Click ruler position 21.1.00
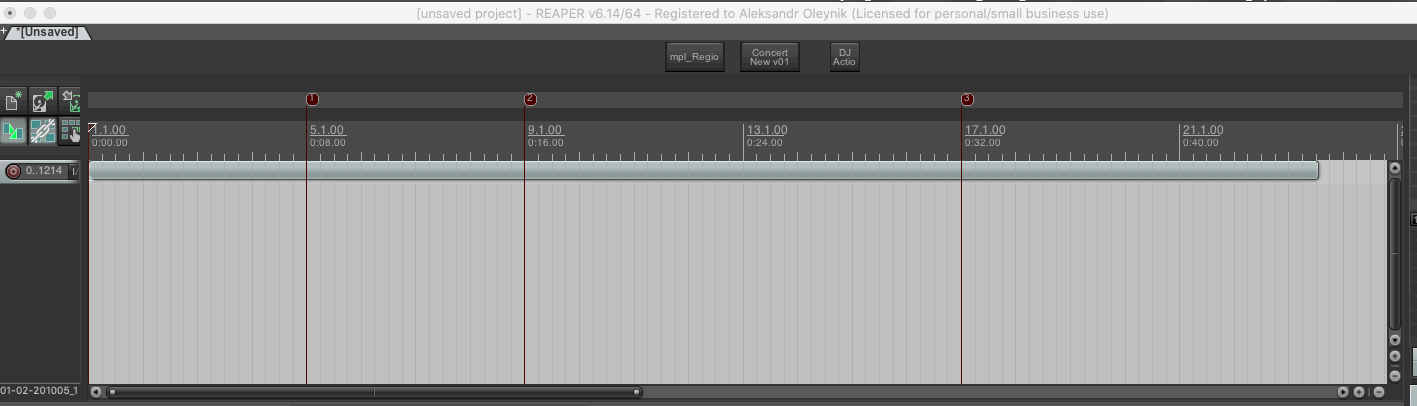This screenshot has width=1417, height=406. point(1203,130)
